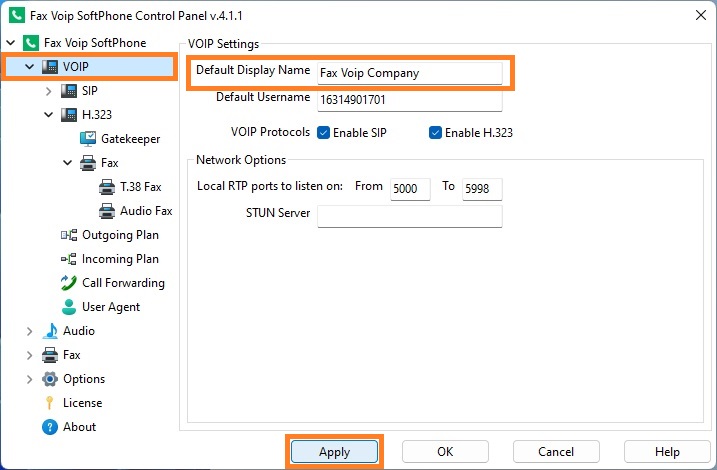
Task: Expand the top-level Fax tree node
Action: (x=30, y=355)
